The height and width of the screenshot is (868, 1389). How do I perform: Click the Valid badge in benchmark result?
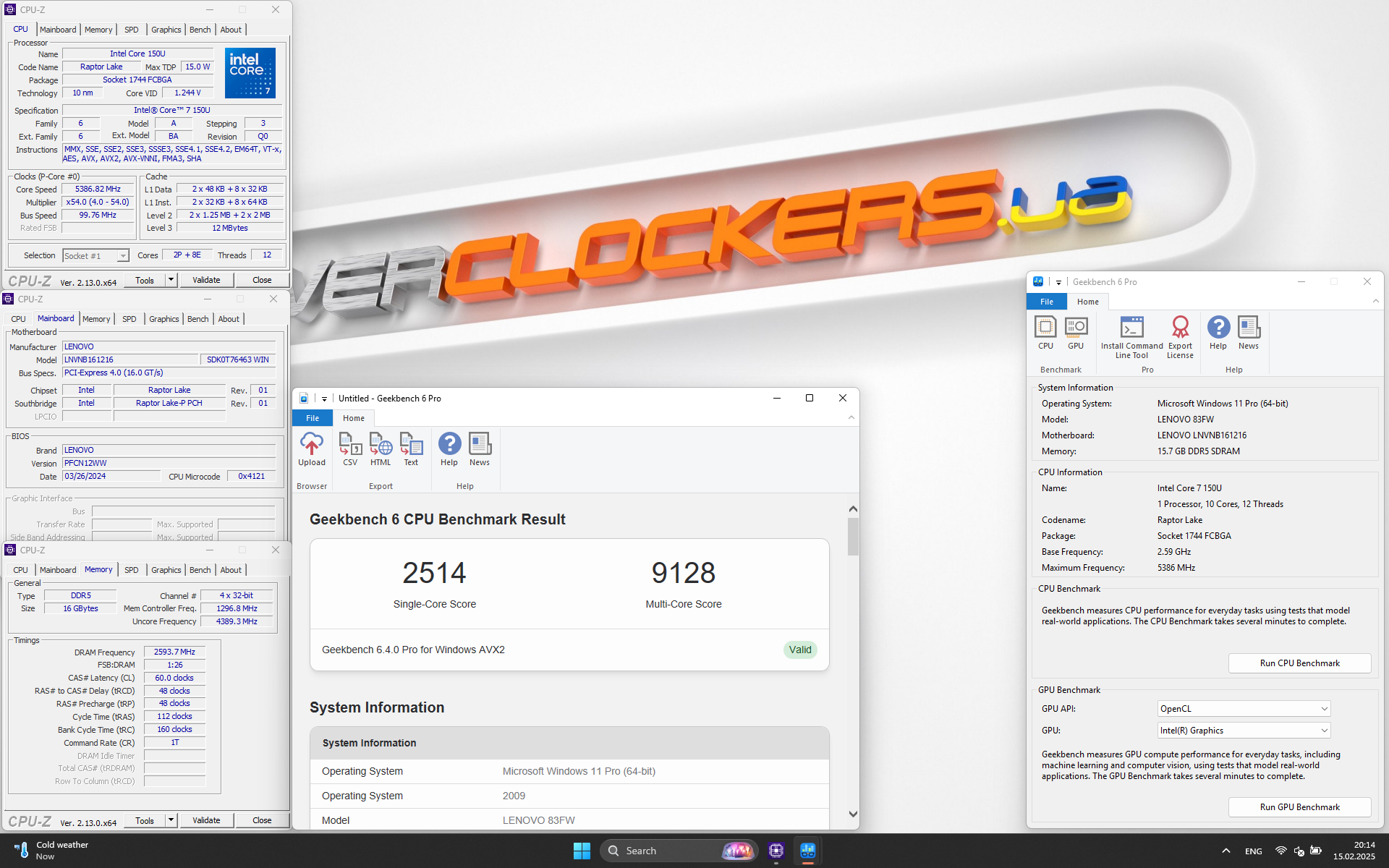(800, 650)
